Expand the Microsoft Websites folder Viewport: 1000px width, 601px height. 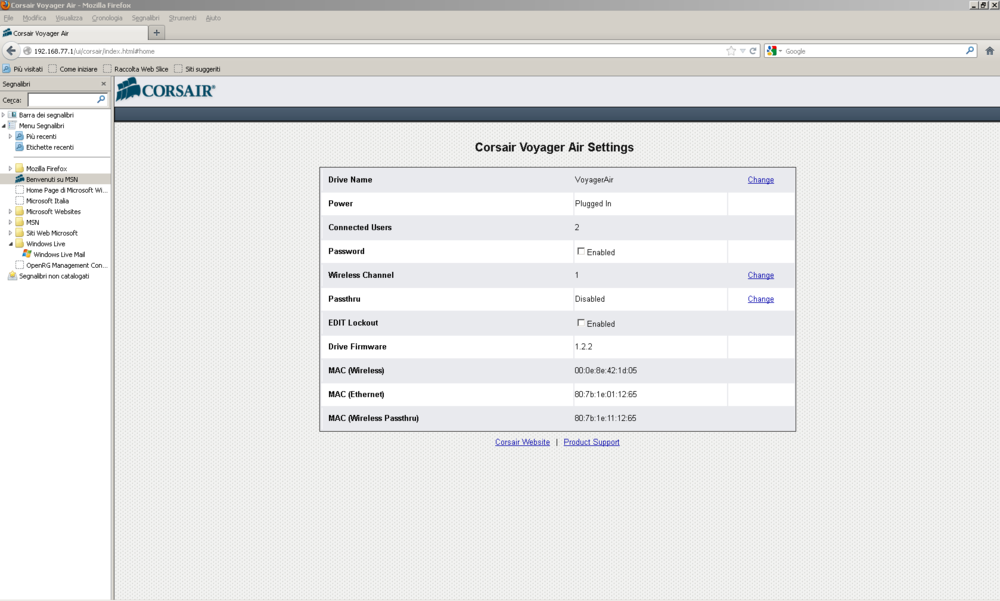(10, 211)
